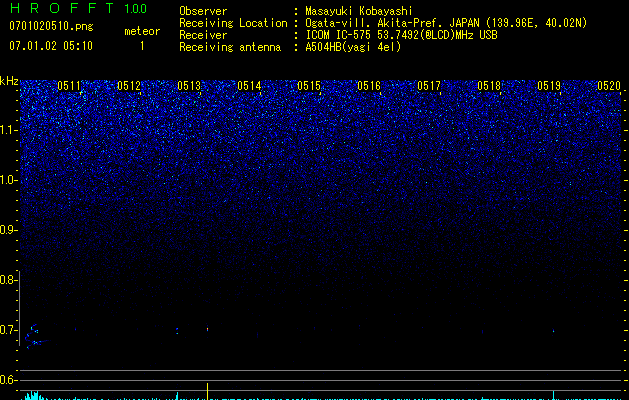Click the 'Receiver' field label

[203, 35]
